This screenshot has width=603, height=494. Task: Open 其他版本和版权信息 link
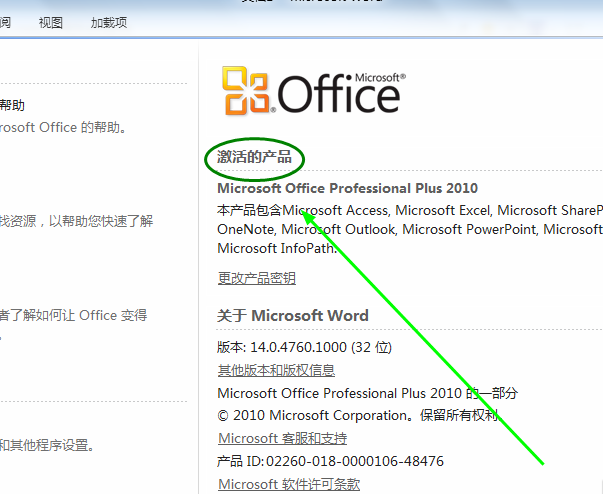276,370
